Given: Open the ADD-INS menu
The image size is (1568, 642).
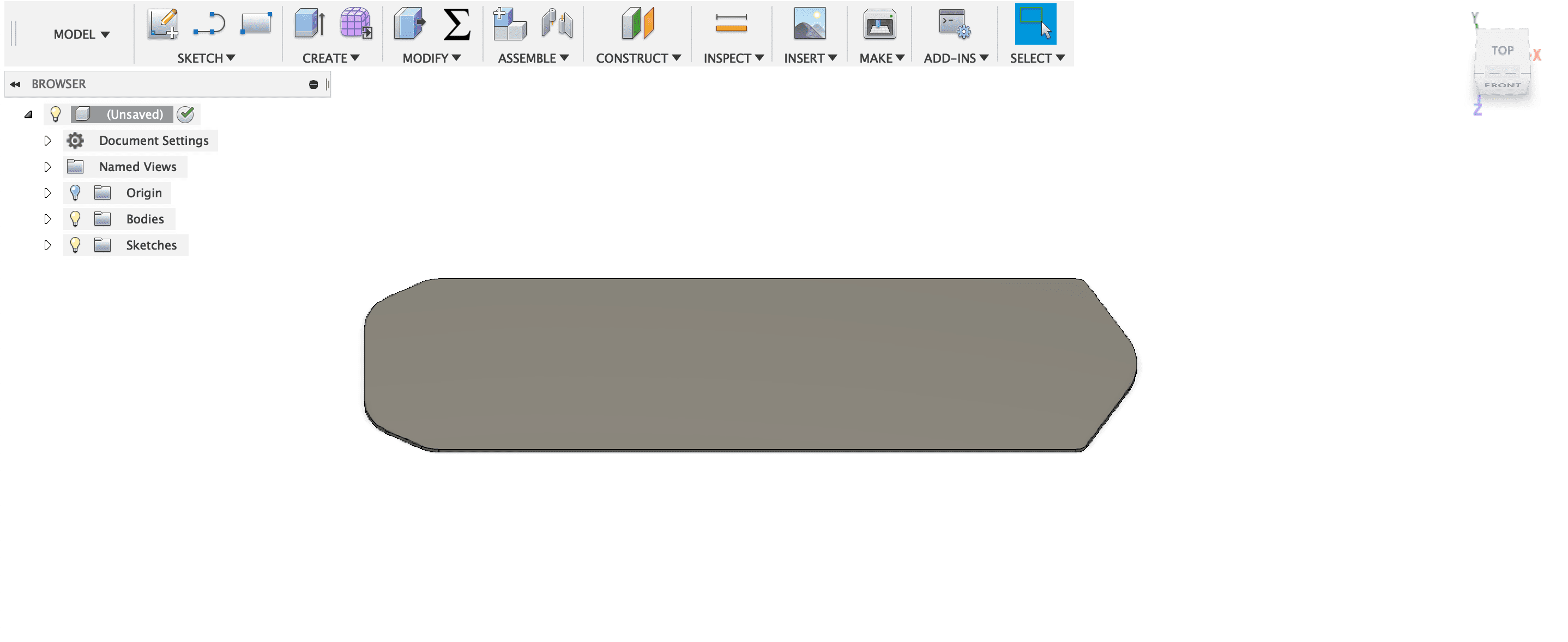Looking at the screenshot, I should (x=955, y=58).
